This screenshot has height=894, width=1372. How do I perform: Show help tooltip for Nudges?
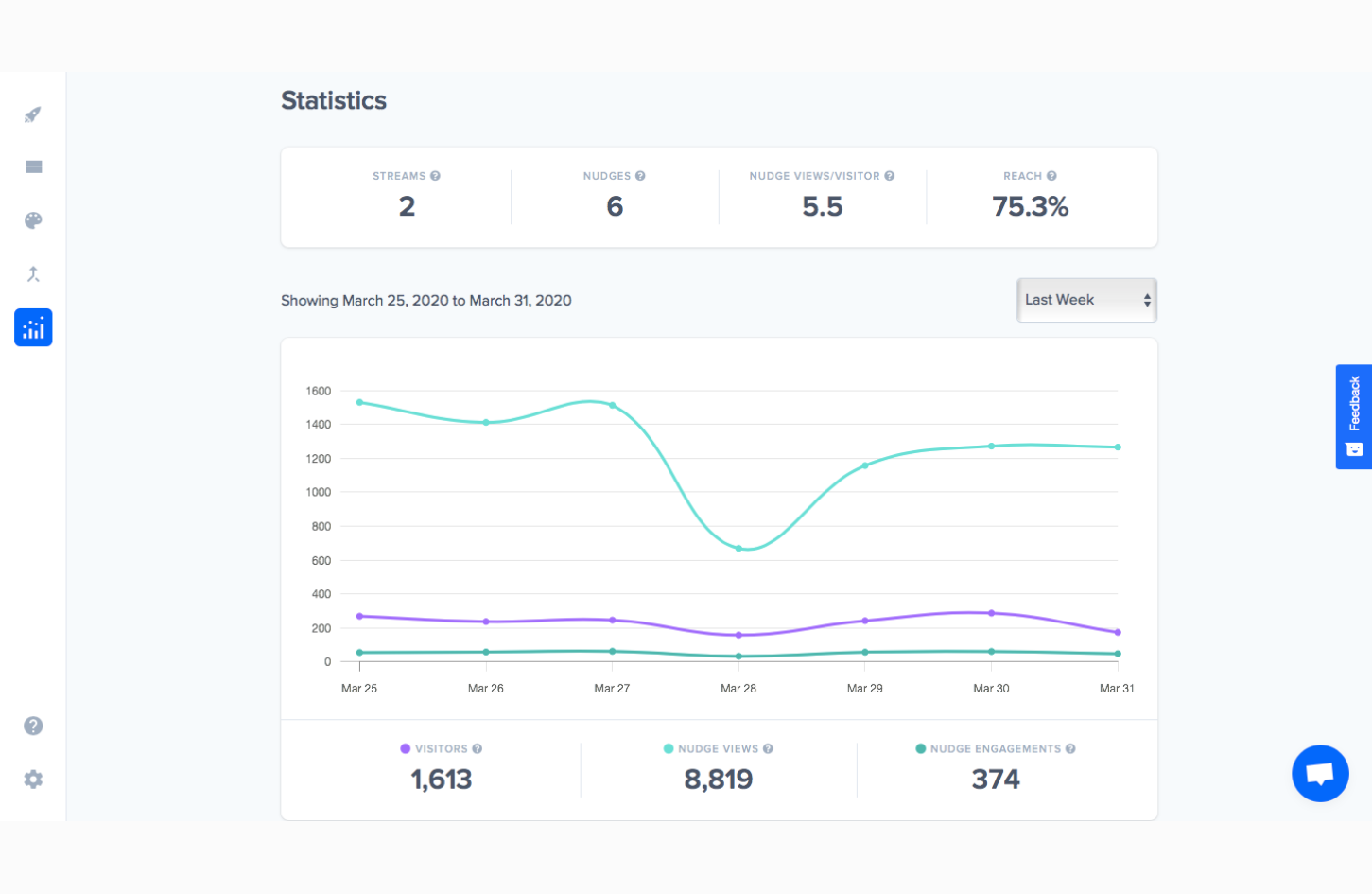click(640, 176)
